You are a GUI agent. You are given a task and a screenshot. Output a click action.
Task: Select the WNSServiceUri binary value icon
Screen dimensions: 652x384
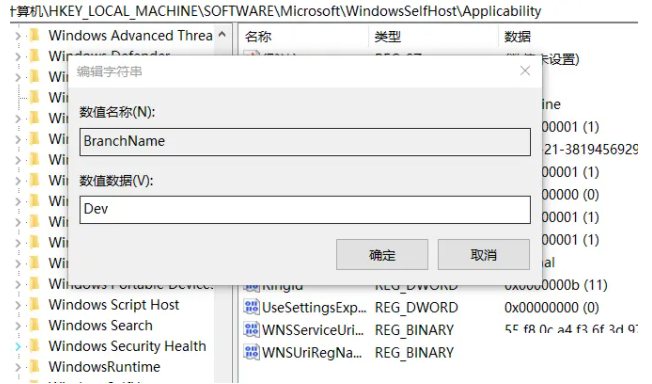[x=252, y=330]
